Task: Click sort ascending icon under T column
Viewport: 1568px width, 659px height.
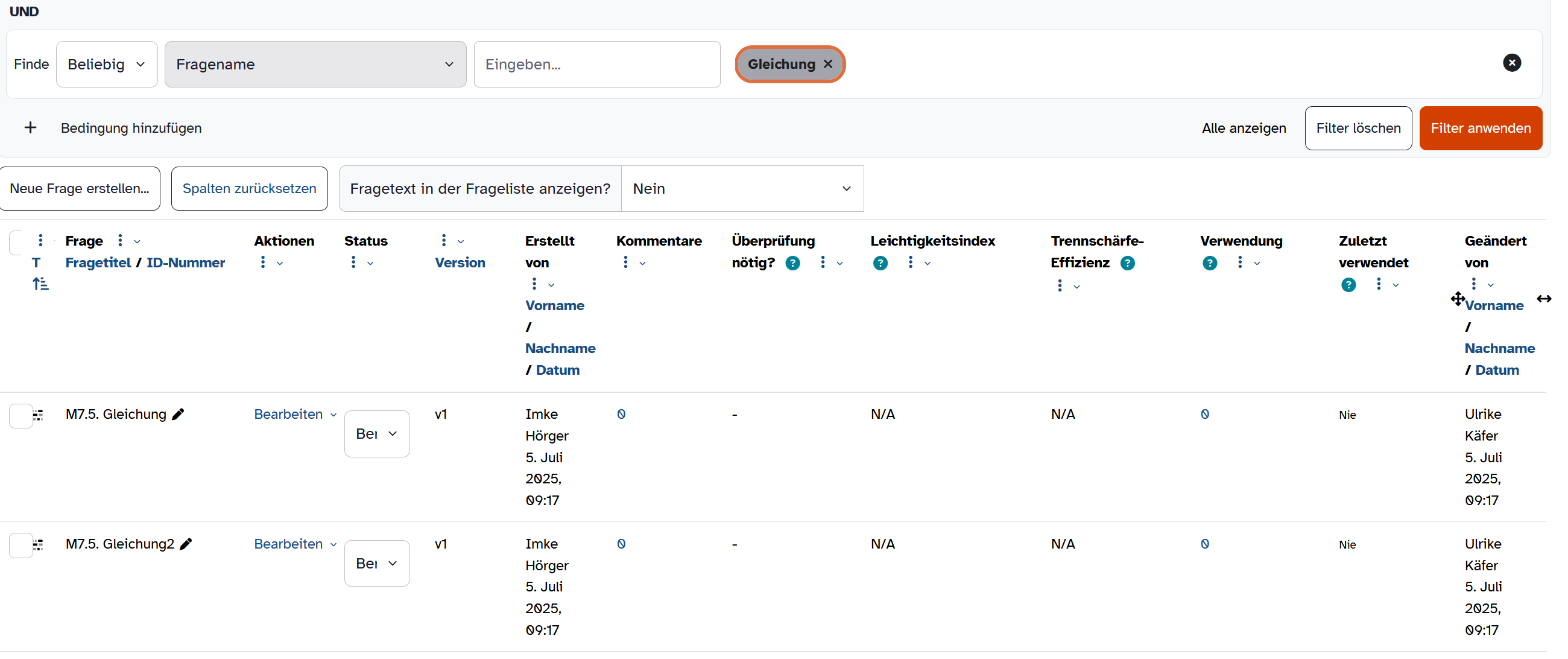Action: click(40, 284)
